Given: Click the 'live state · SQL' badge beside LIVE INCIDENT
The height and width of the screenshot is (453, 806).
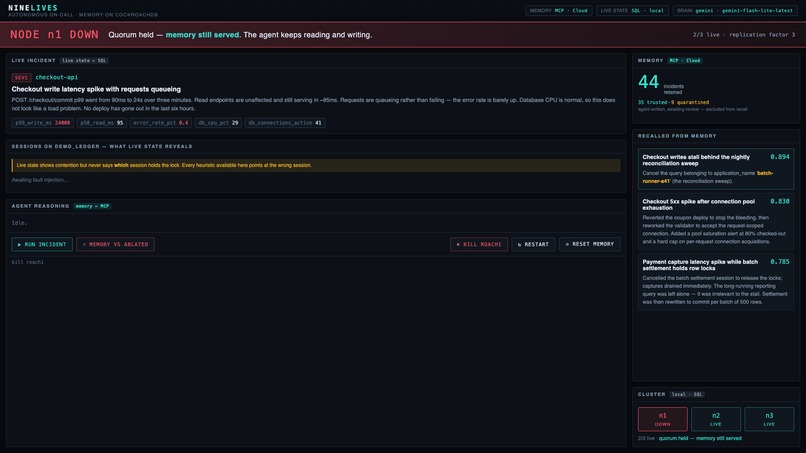Looking at the screenshot, I should click(x=84, y=61).
